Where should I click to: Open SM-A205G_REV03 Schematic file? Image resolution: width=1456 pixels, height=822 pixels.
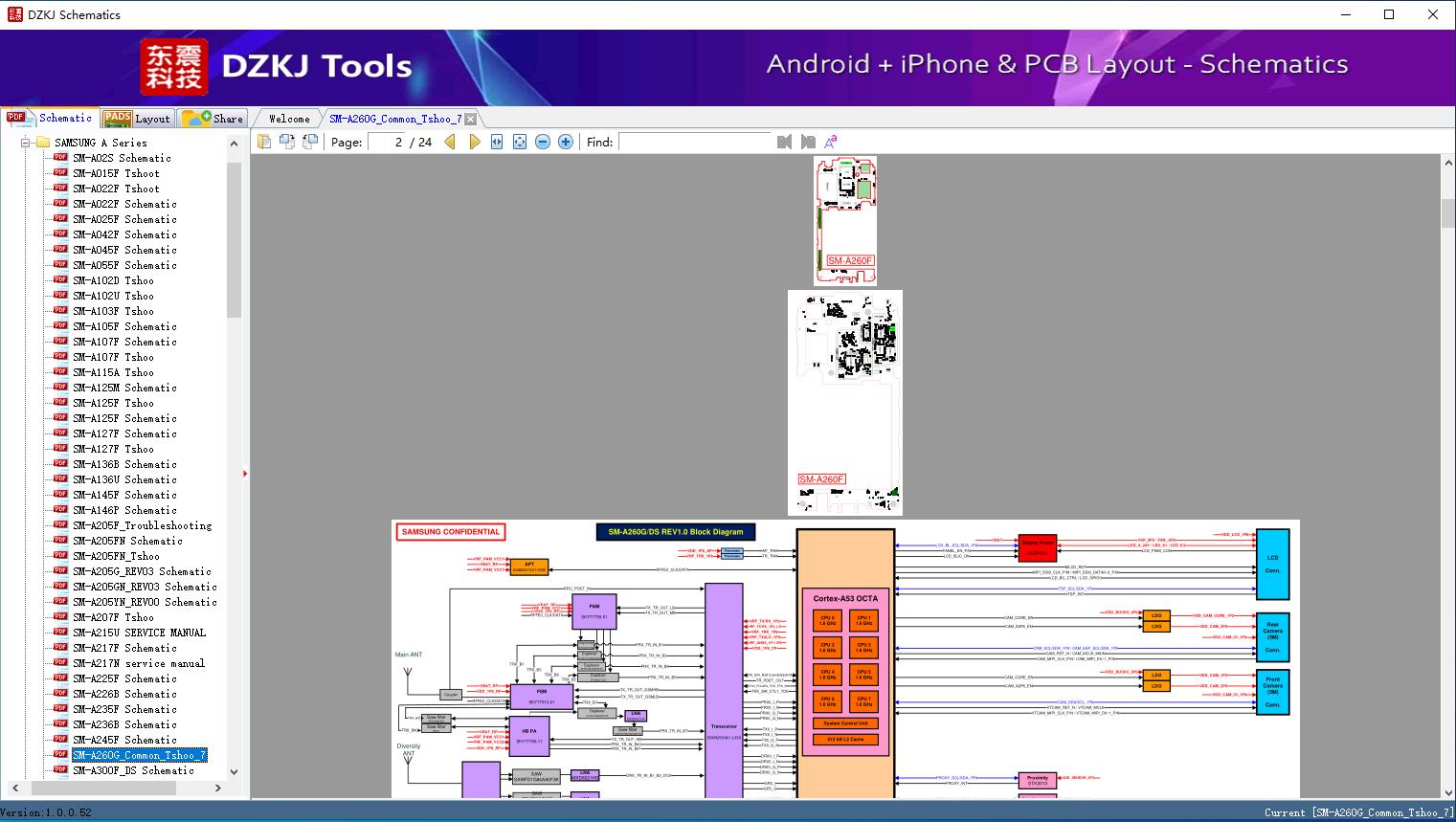click(142, 571)
